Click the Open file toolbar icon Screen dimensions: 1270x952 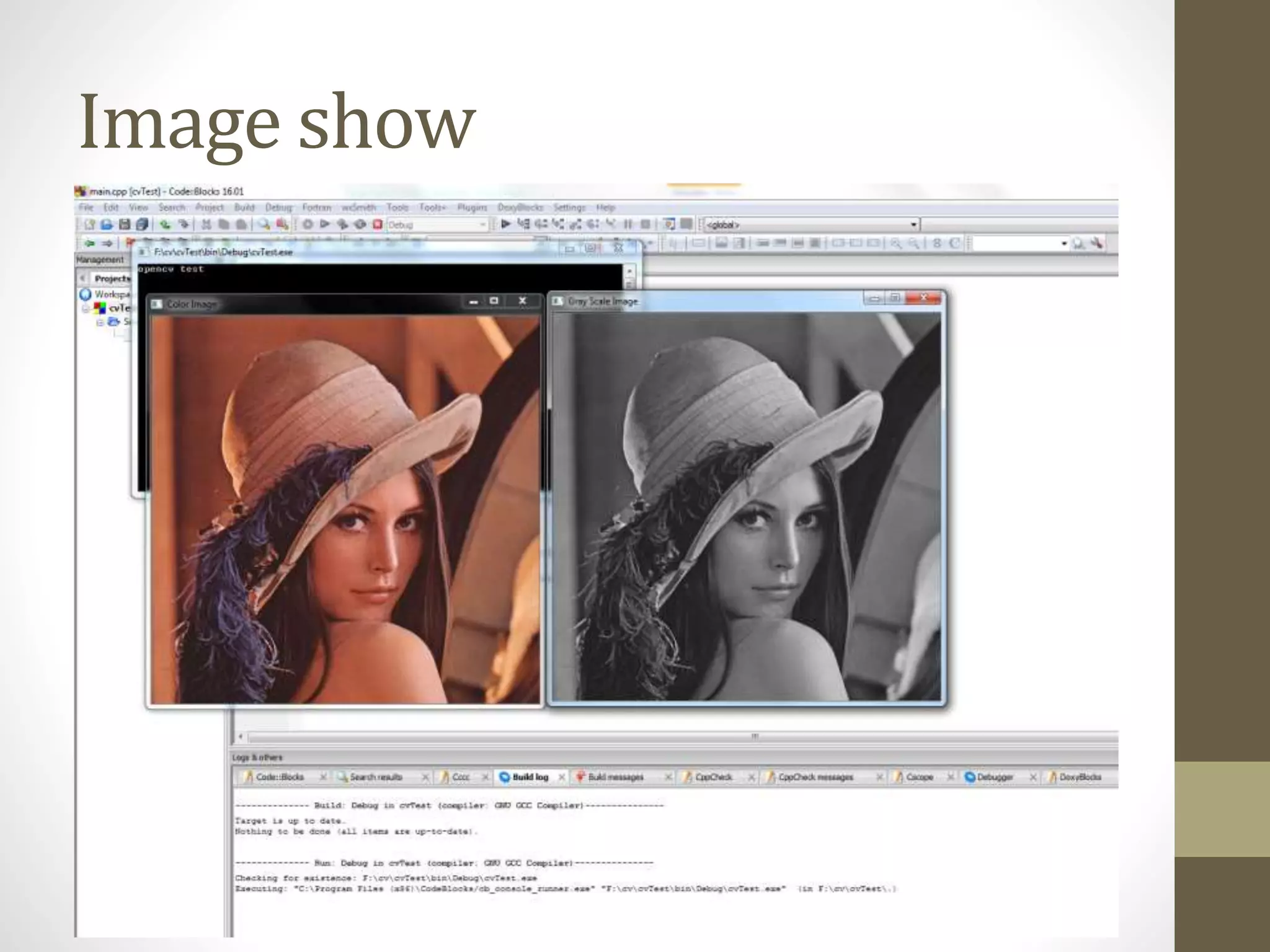pyautogui.click(x=107, y=224)
